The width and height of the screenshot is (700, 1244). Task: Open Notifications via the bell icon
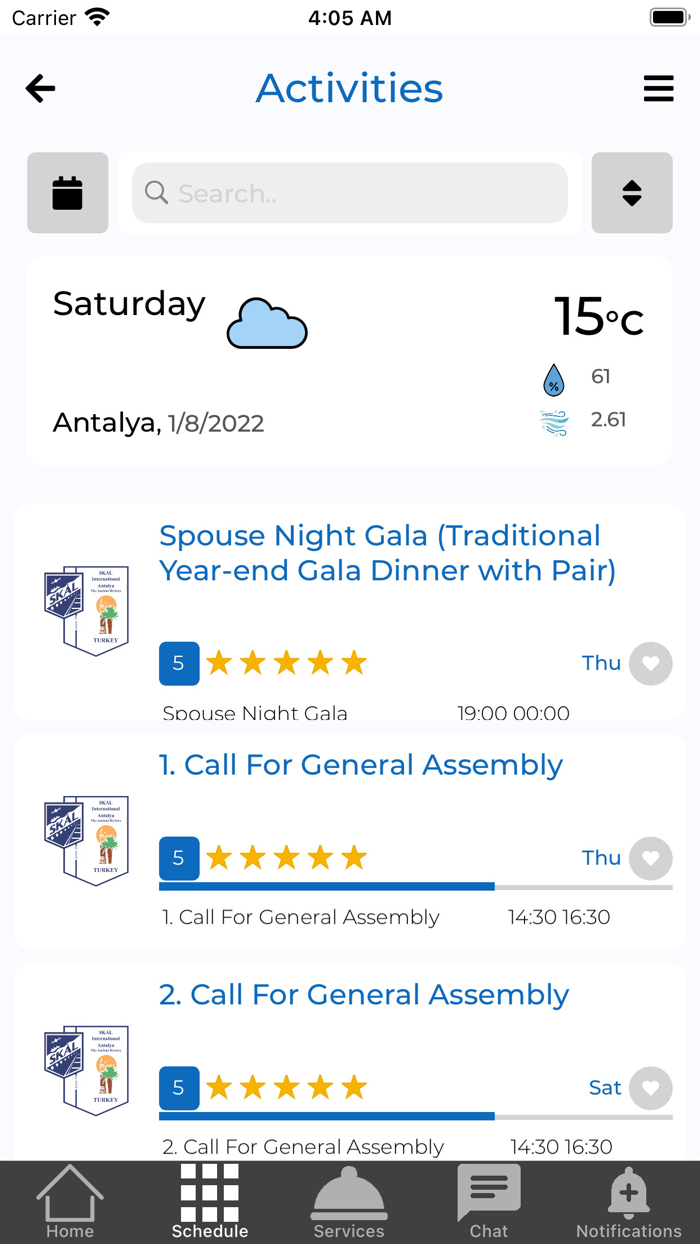pyautogui.click(x=628, y=1192)
